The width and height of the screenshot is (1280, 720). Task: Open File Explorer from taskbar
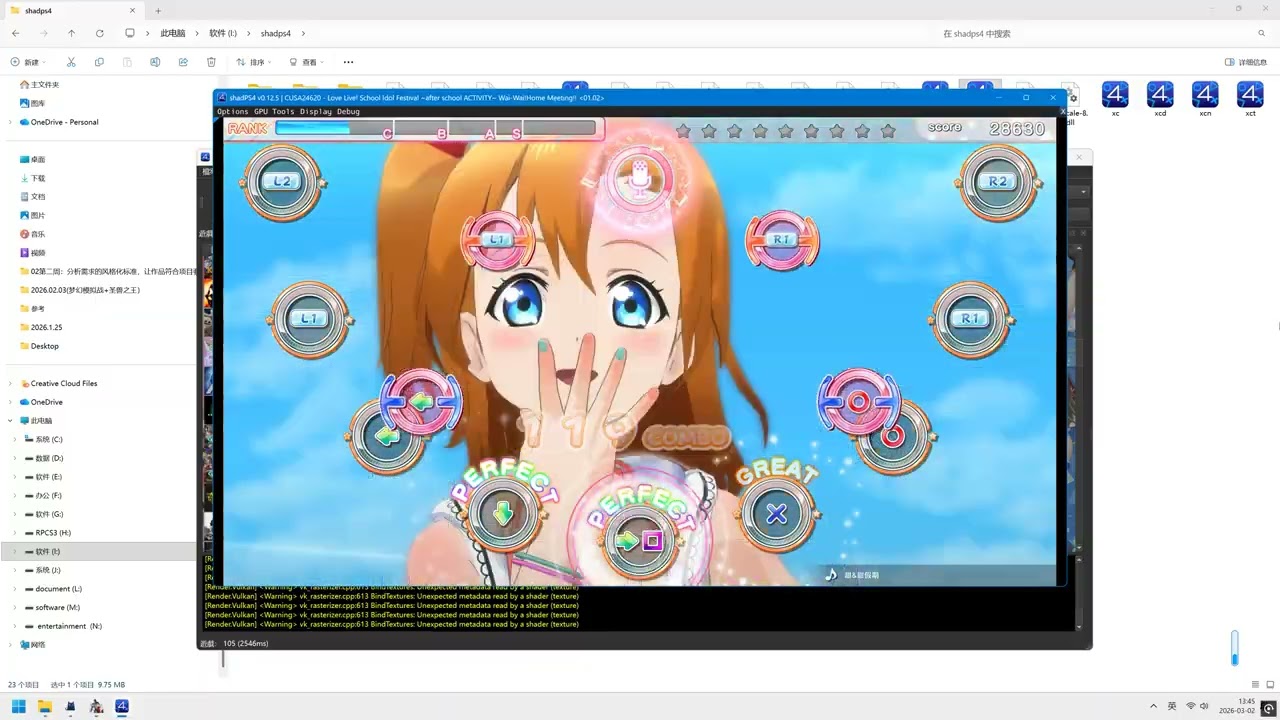click(x=44, y=706)
